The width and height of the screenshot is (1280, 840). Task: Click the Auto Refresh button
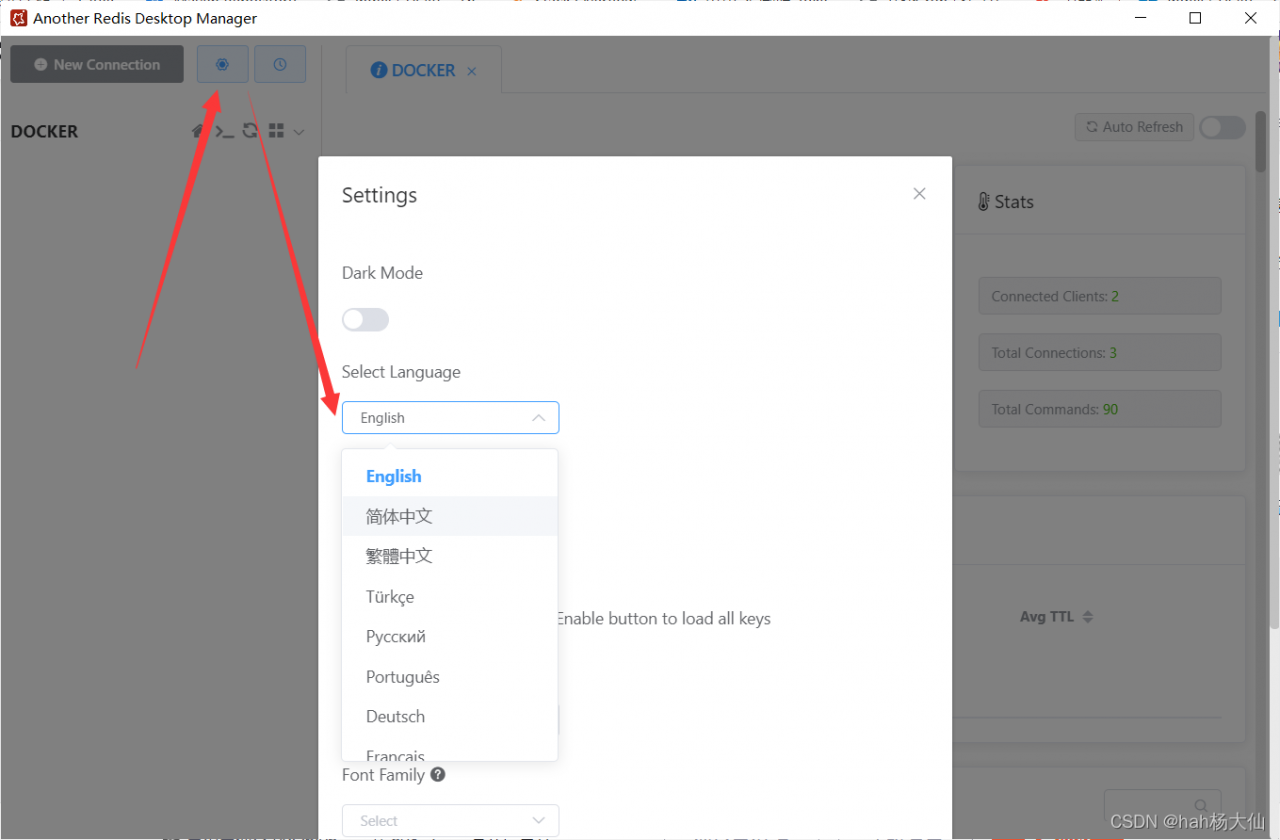(1134, 127)
